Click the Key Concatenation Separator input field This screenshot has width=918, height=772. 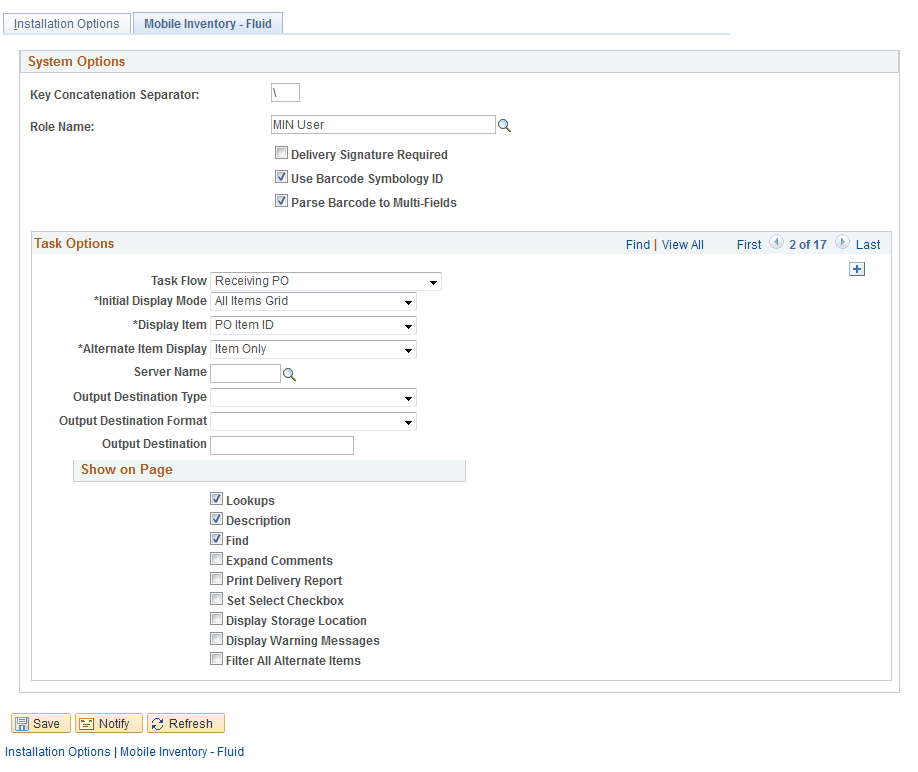[284, 91]
